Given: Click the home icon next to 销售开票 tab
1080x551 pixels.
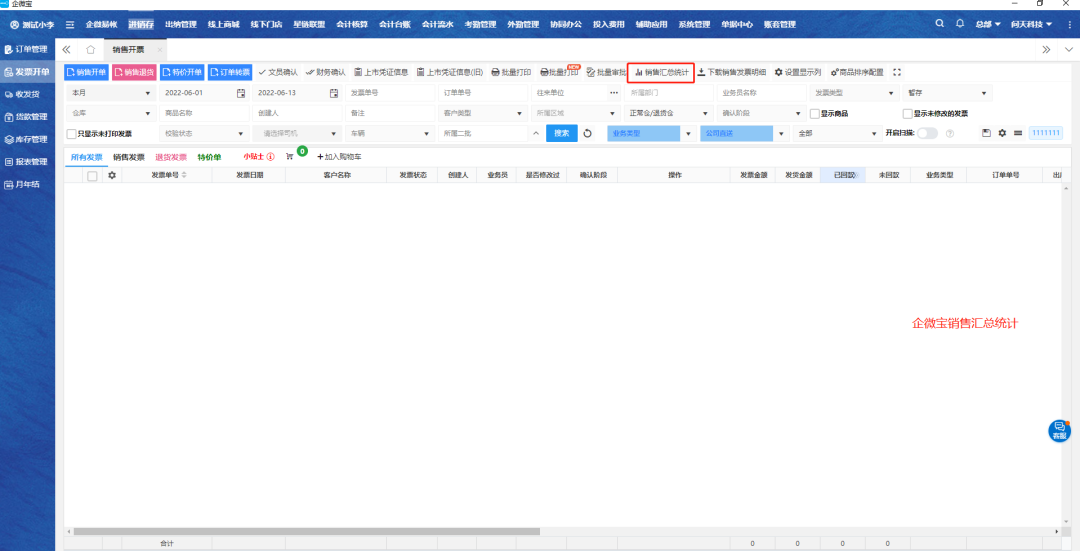Looking at the screenshot, I should click(x=90, y=49).
